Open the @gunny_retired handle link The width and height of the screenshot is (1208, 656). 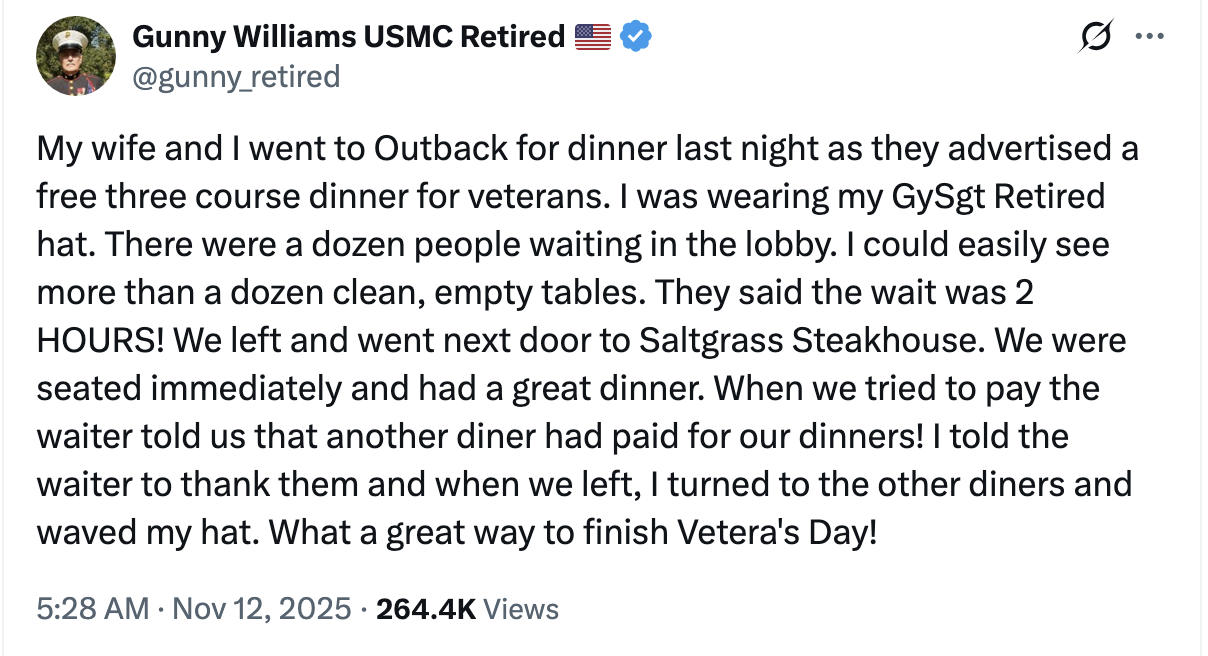[236, 76]
